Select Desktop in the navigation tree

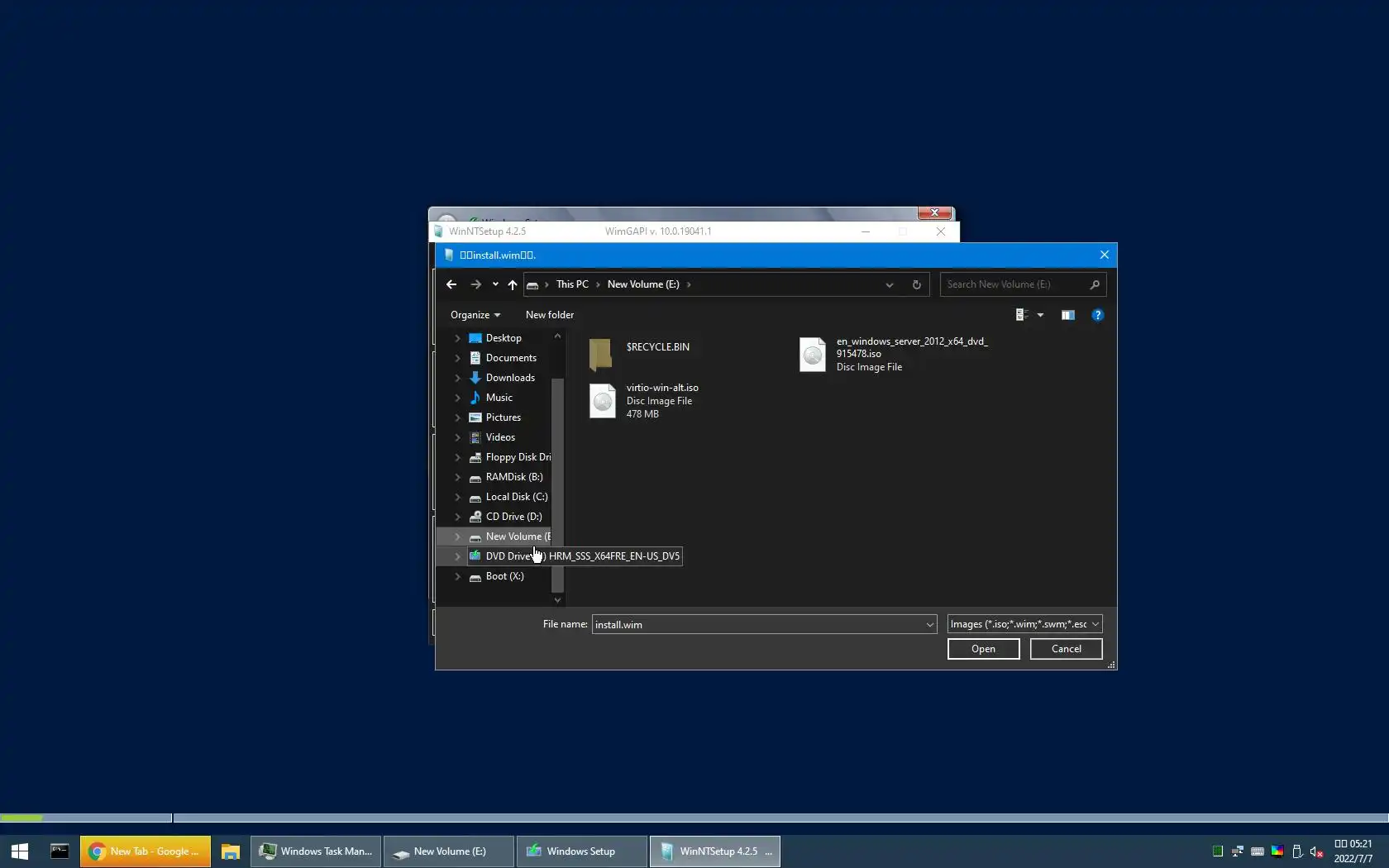pos(504,338)
